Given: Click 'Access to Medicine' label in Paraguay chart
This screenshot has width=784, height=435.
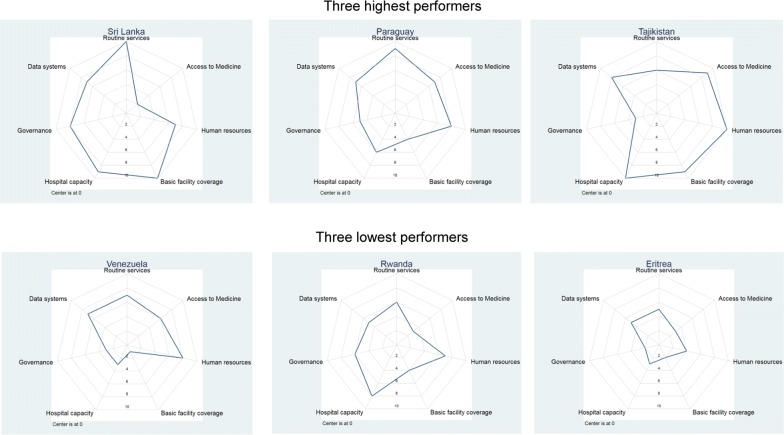Looking at the screenshot, I should click(x=482, y=66).
